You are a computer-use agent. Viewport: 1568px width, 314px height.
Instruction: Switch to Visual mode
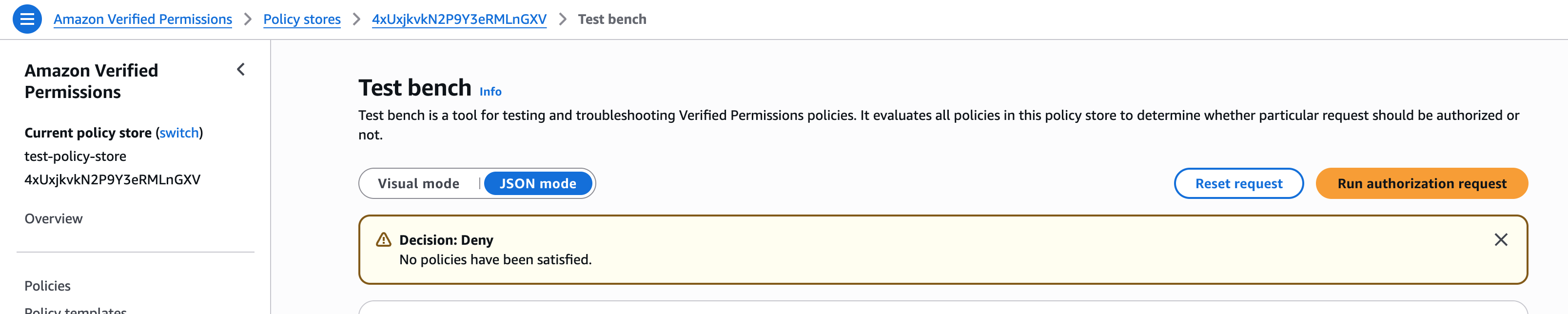click(x=418, y=184)
